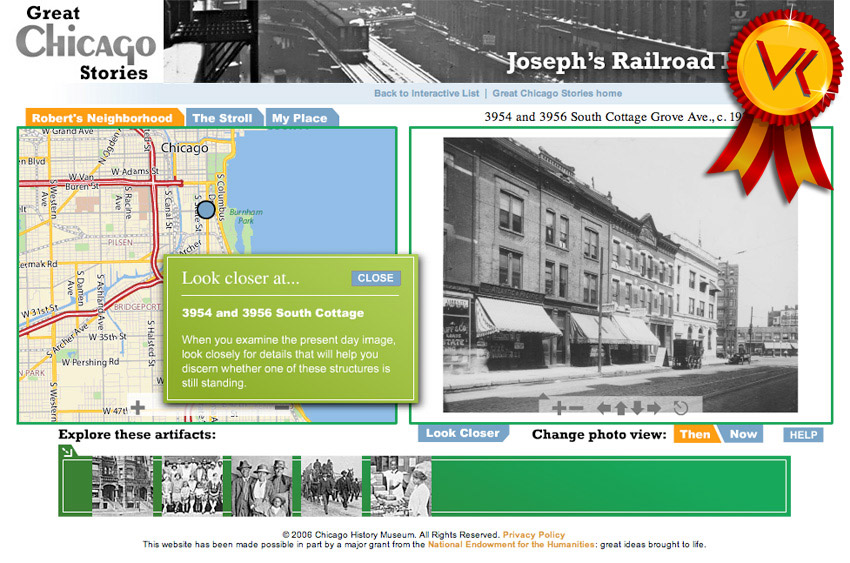Open the HELP button
The width and height of the screenshot is (850, 563).
pyautogui.click(x=803, y=435)
